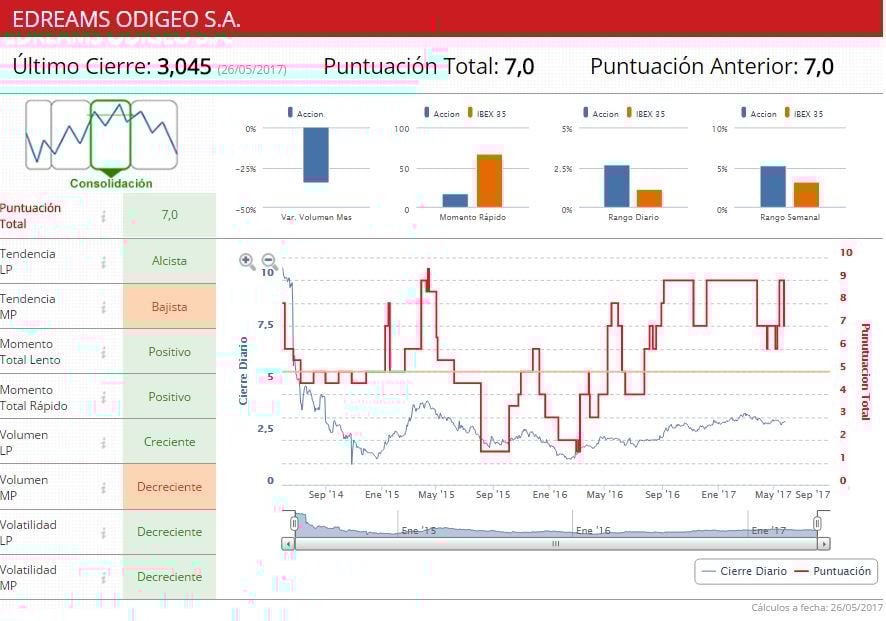Toggle Accion legend in Rango Semanal chart

759,114
